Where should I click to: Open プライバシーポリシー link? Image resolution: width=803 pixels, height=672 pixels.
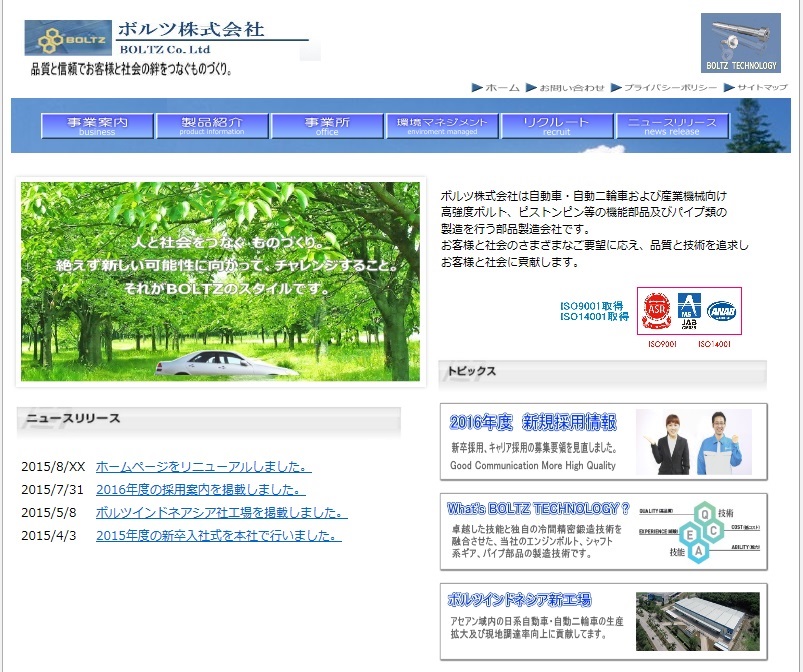click(670, 88)
